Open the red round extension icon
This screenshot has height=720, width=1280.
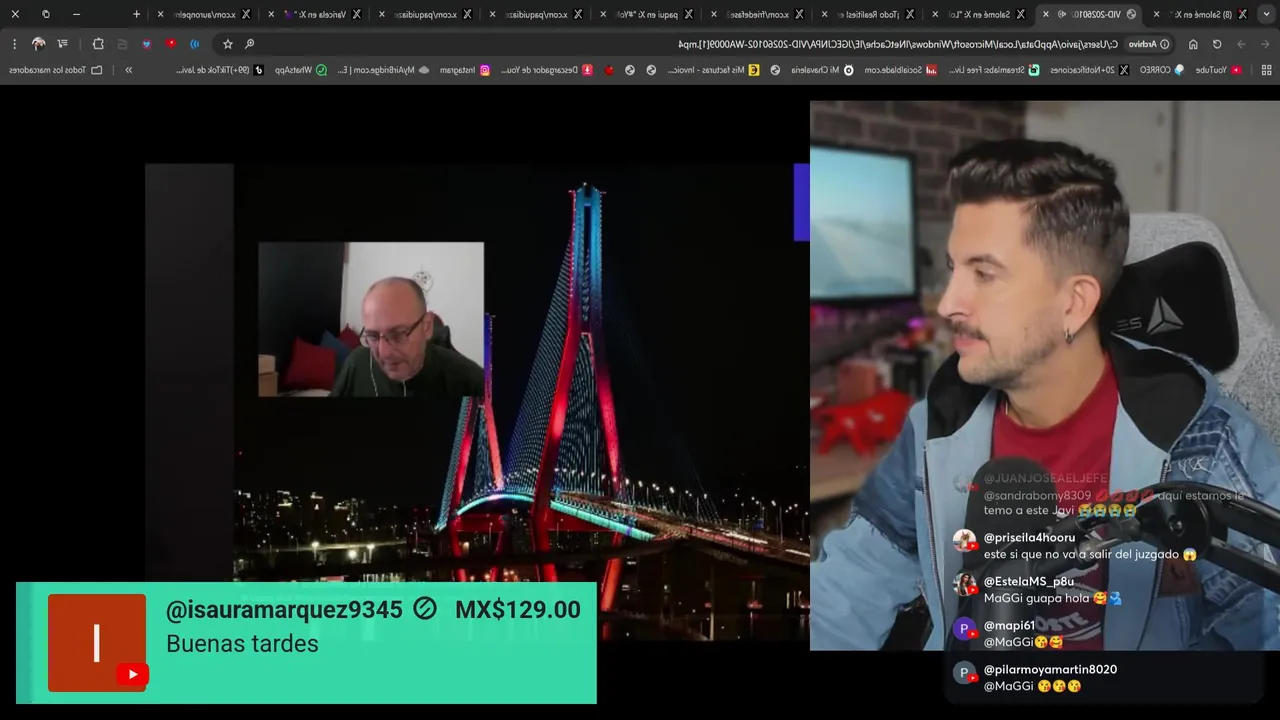click(171, 44)
